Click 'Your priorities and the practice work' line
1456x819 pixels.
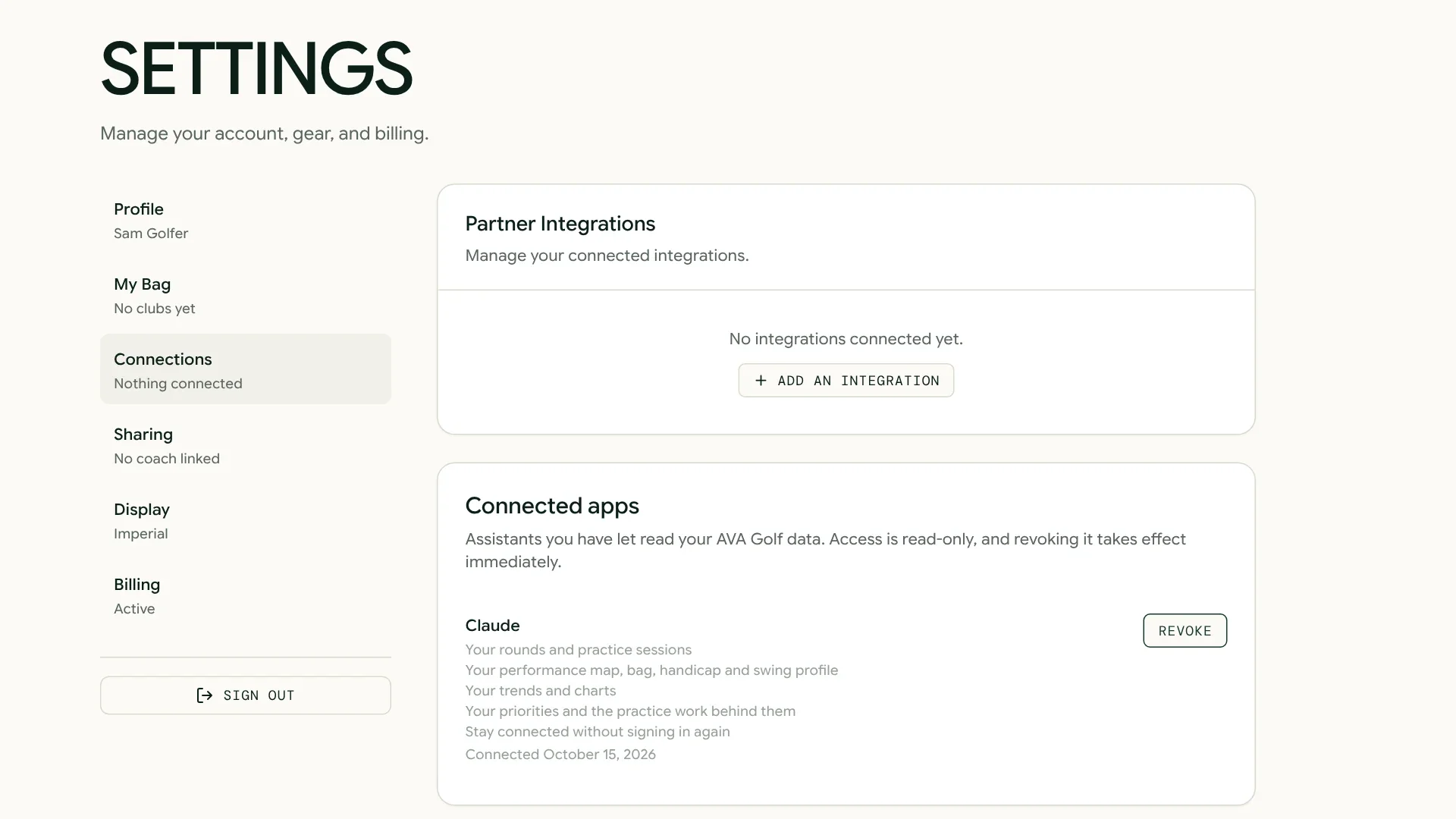[630, 711]
